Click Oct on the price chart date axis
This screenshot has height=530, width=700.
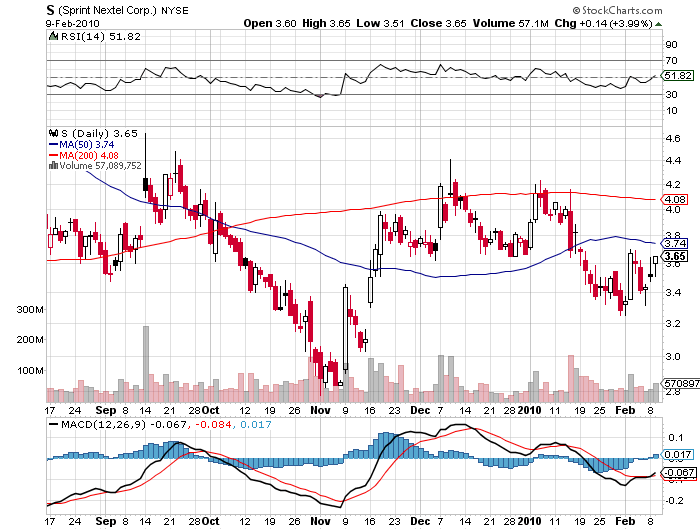[210, 410]
